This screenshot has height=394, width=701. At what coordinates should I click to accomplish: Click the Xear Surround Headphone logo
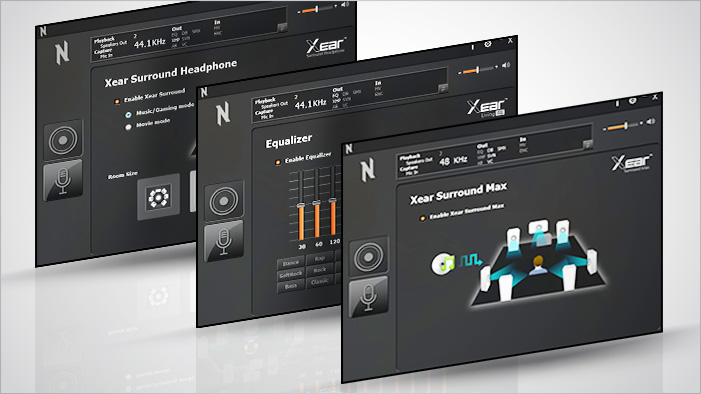coord(326,47)
